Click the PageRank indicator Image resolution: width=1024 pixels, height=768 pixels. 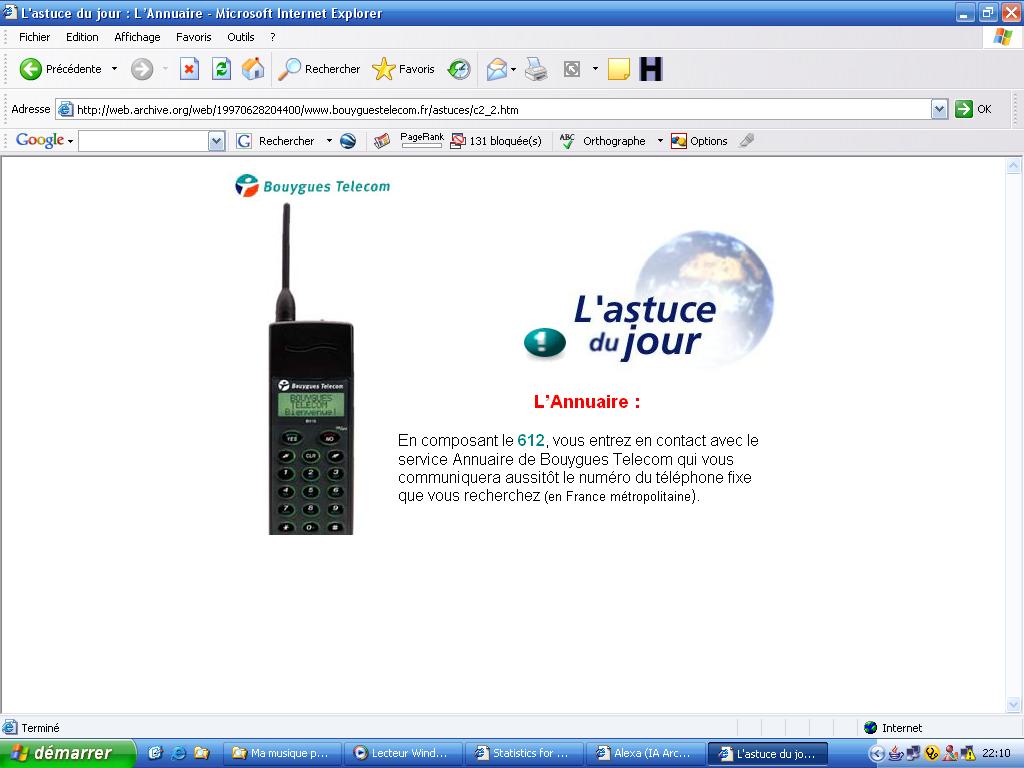click(x=421, y=140)
